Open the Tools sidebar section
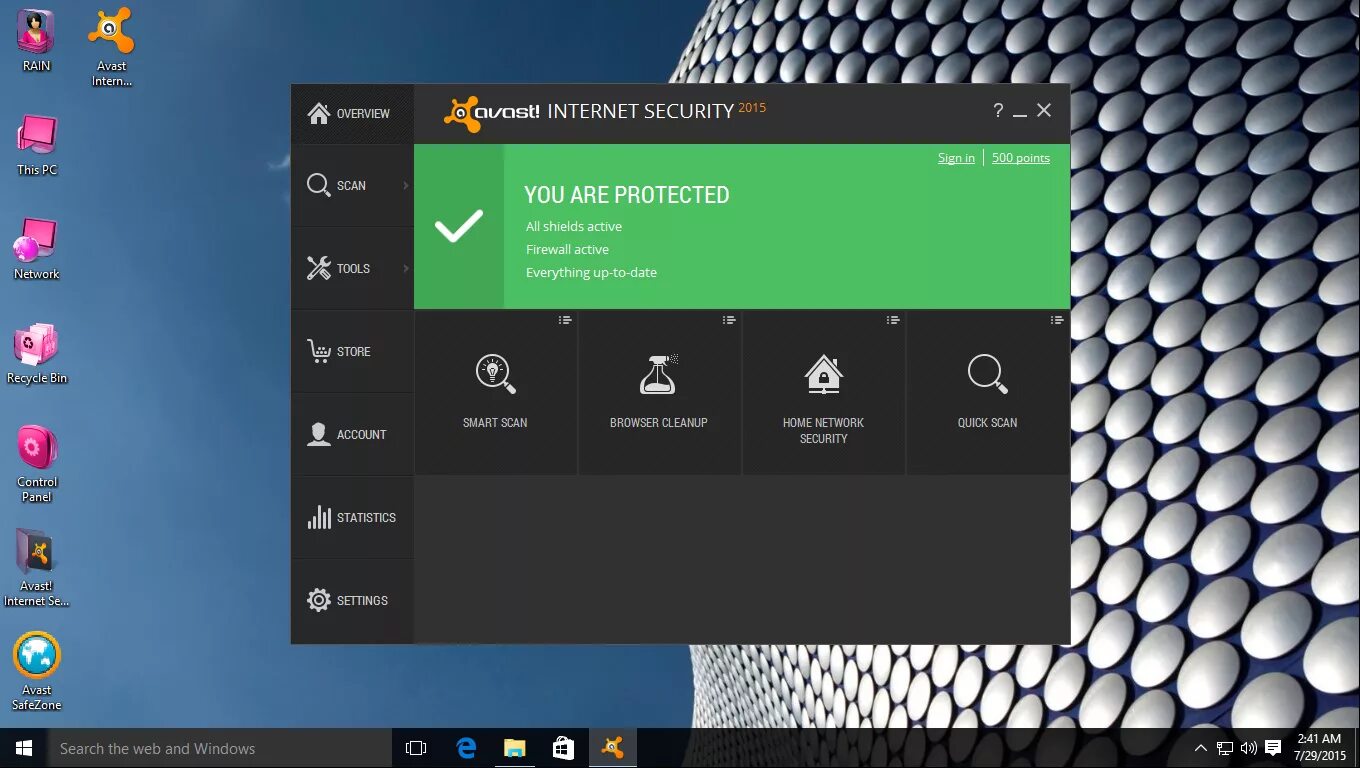The width and height of the screenshot is (1360, 768). [x=352, y=268]
